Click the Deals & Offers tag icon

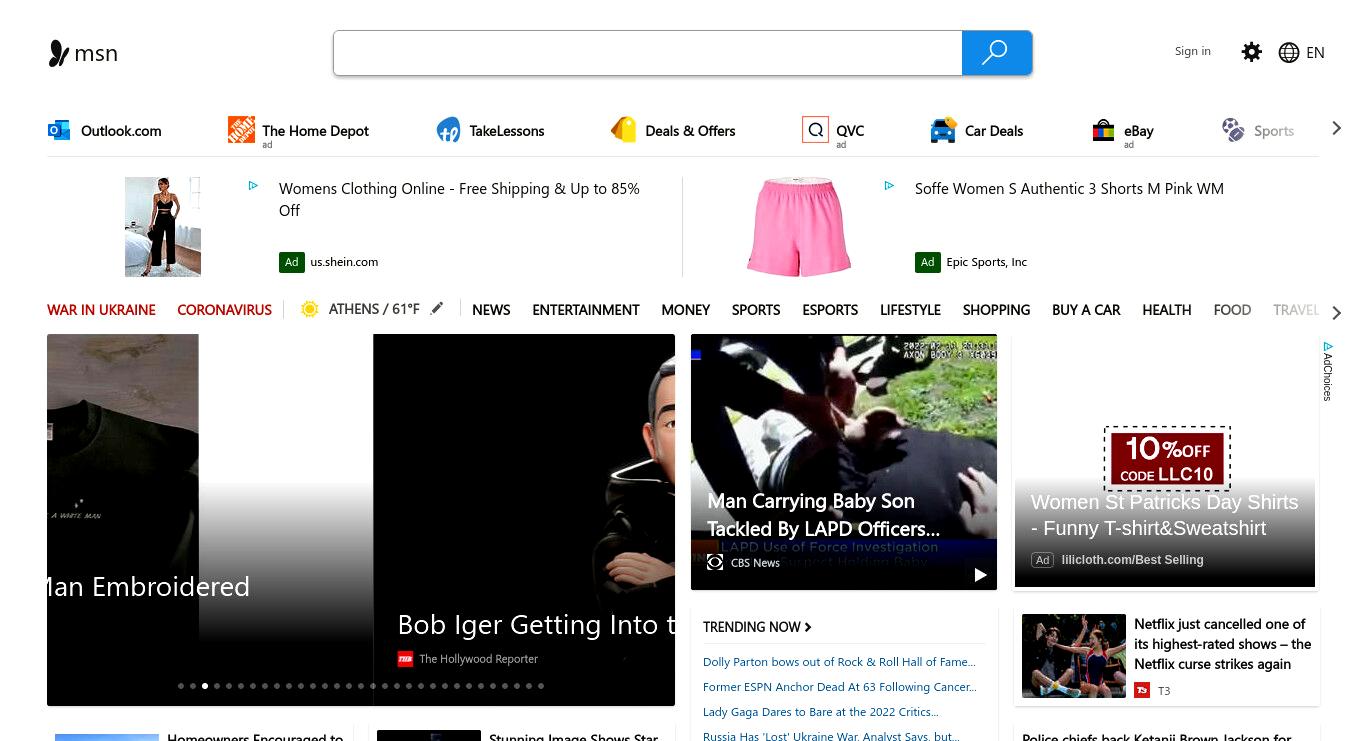(x=624, y=130)
